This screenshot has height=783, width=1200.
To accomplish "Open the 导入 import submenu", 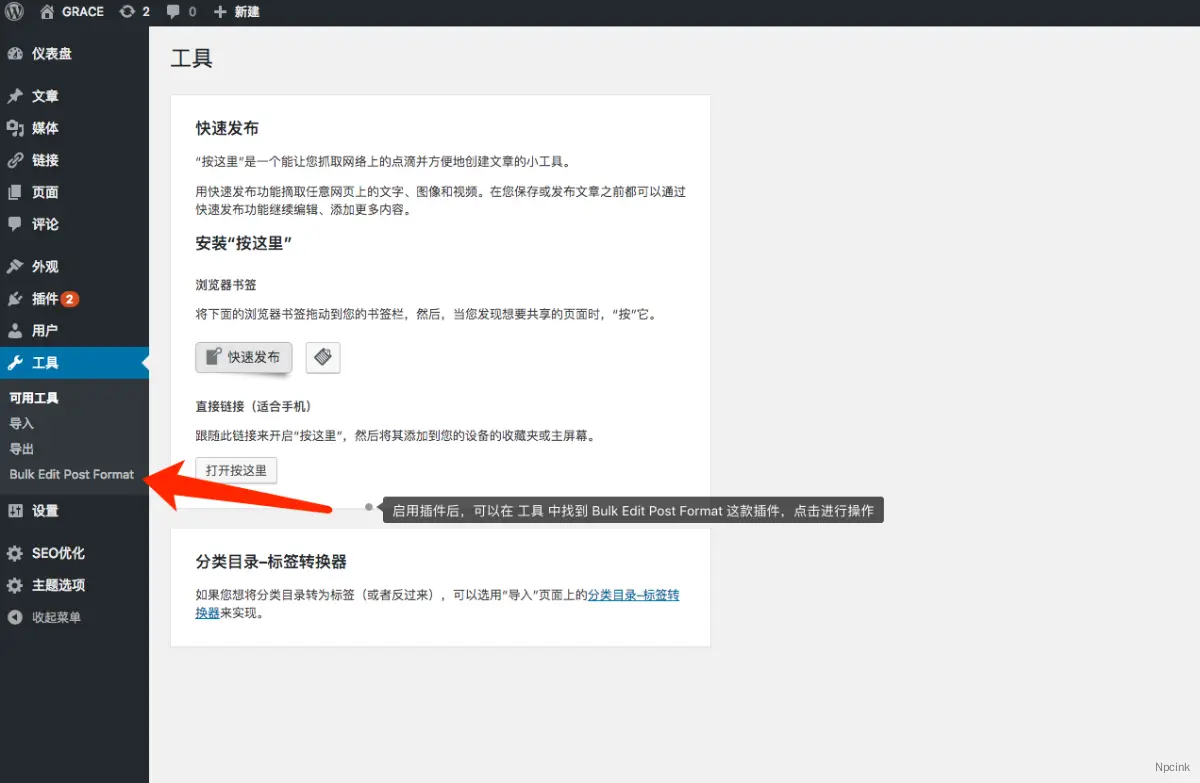I will point(22,423).
